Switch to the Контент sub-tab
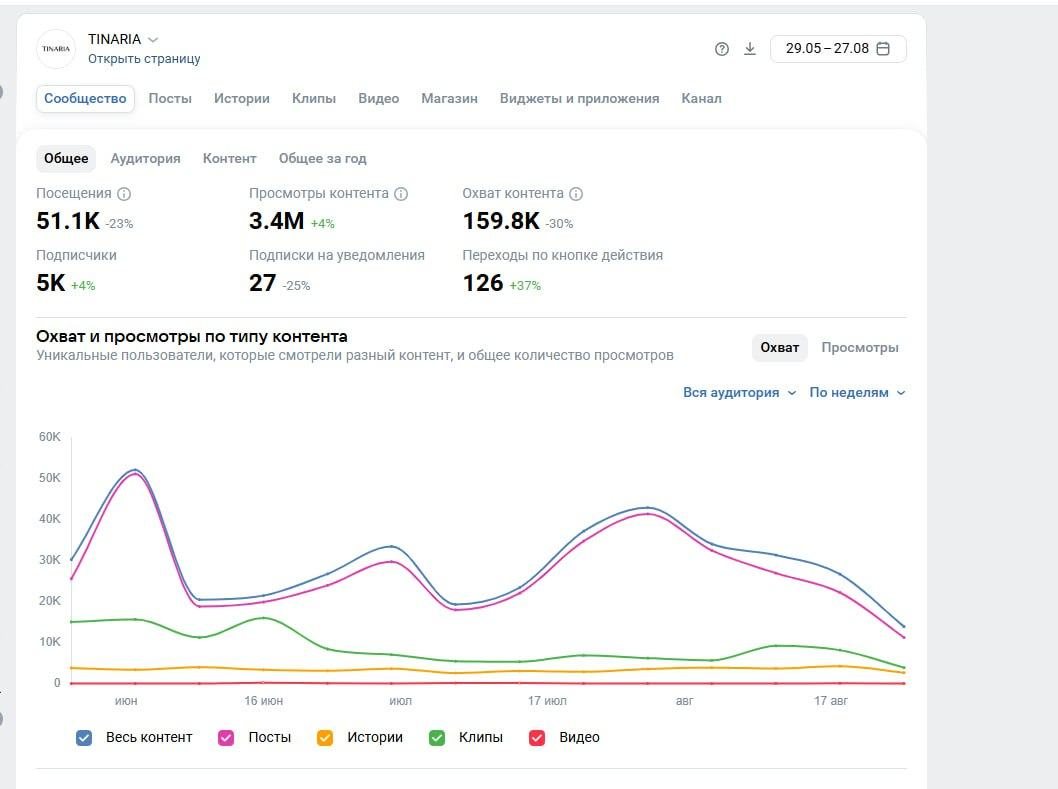Screen dimensions: 1058x789 click(229, 159)
